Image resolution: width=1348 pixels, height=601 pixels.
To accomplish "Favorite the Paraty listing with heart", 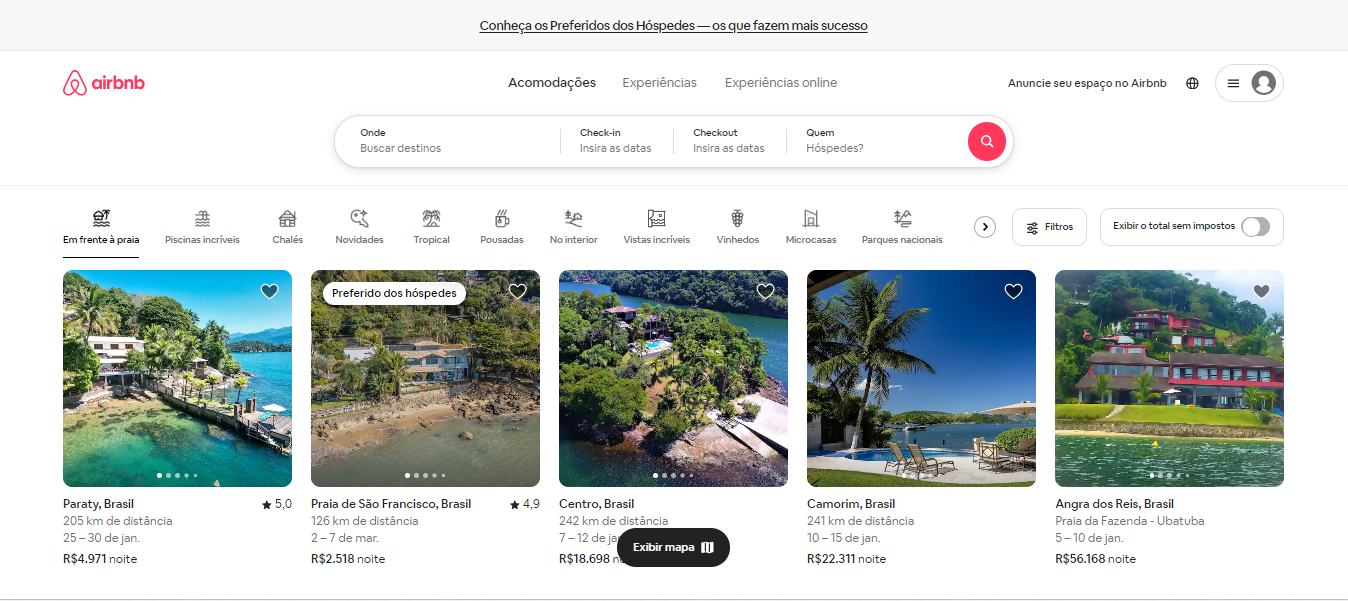I will click(269, 291).
